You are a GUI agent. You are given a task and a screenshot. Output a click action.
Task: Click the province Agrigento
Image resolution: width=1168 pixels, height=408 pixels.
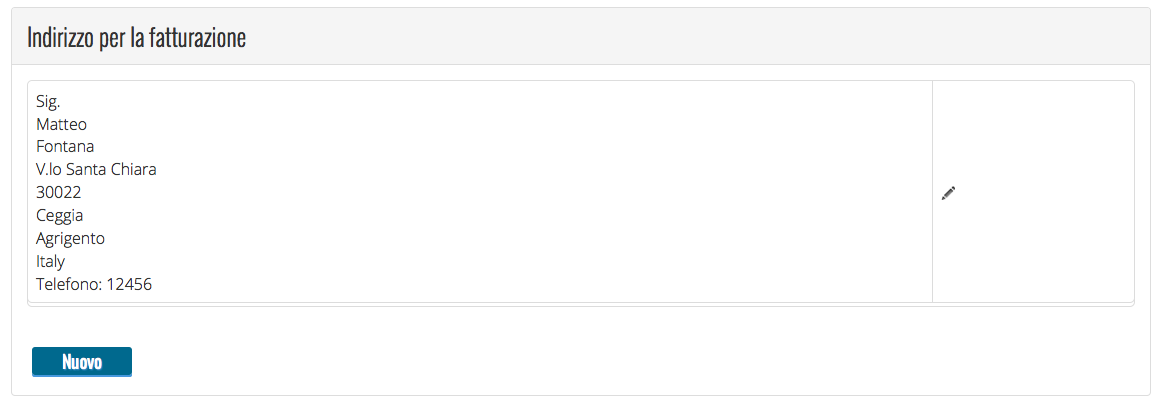tap(70, 239)
